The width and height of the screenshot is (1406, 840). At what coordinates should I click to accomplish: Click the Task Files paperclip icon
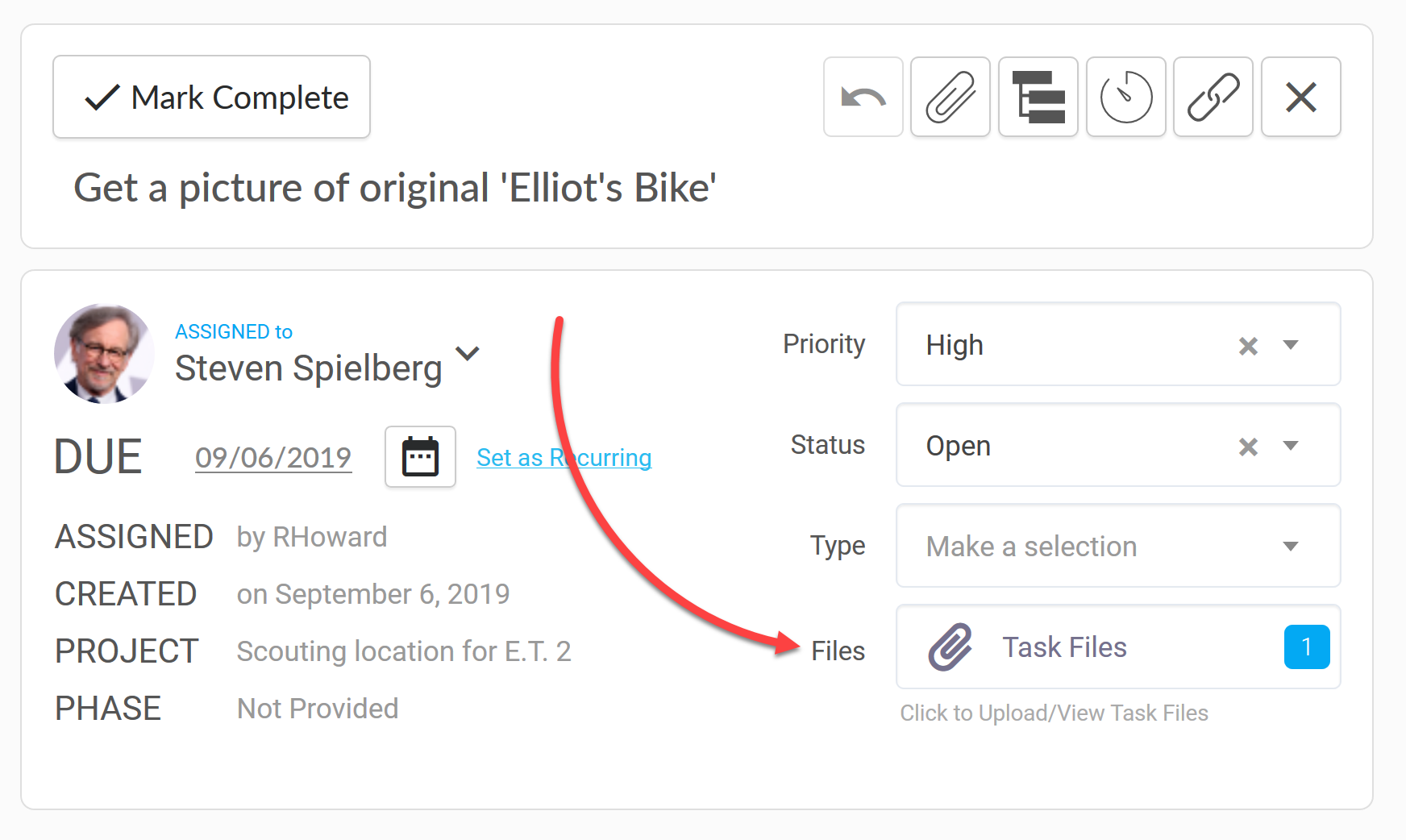click(951, 647)
